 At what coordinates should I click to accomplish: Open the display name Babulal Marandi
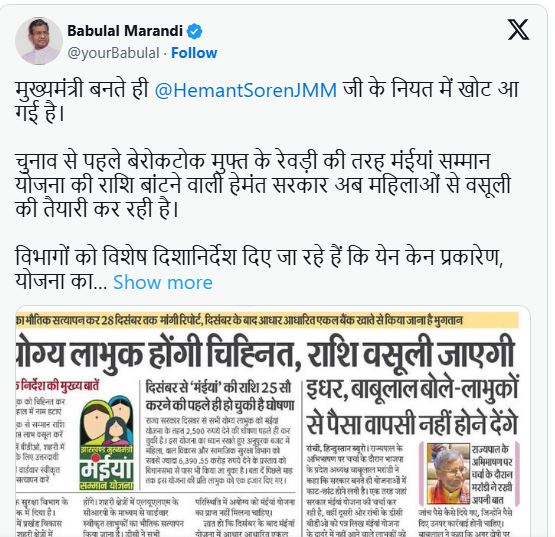point(125,31)
